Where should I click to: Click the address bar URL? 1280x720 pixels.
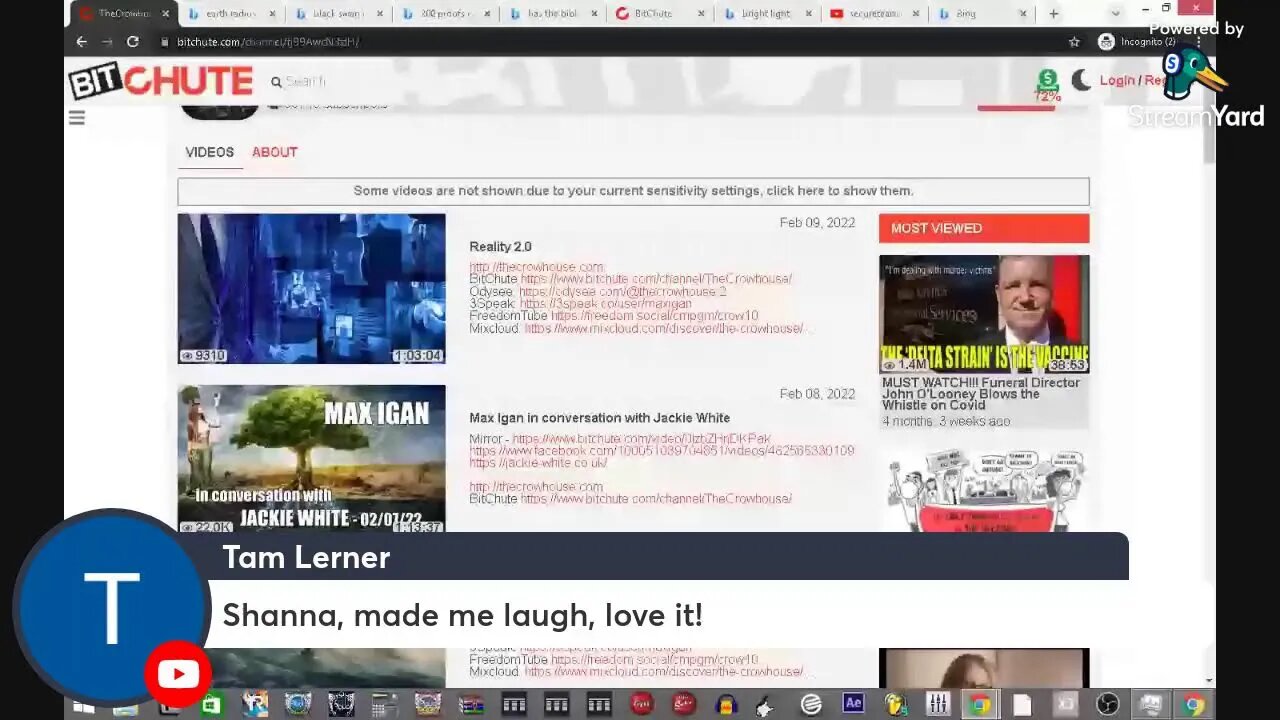(x=267, y=42)
